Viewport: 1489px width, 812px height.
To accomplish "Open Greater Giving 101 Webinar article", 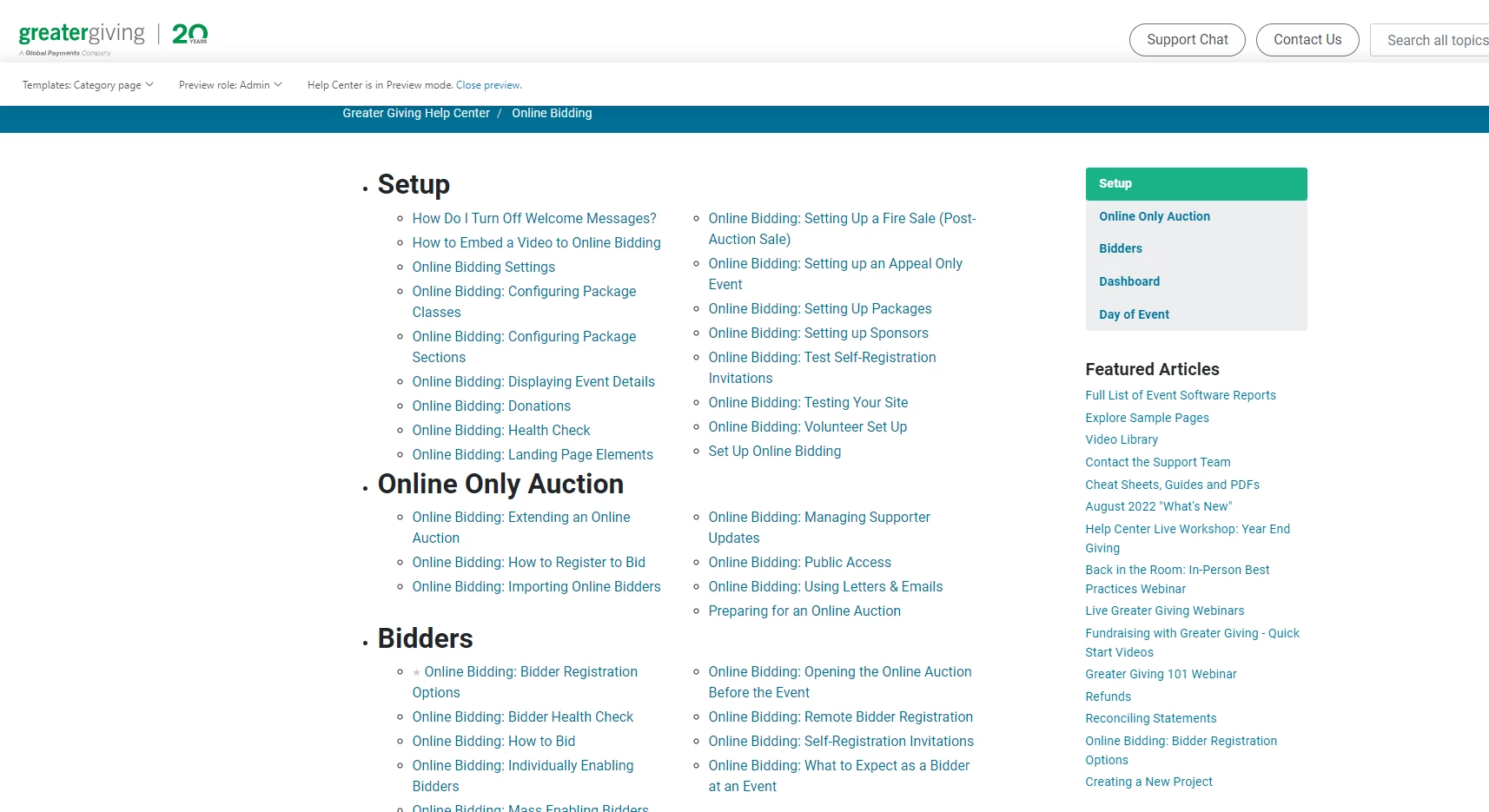I will pos(1161,674).
